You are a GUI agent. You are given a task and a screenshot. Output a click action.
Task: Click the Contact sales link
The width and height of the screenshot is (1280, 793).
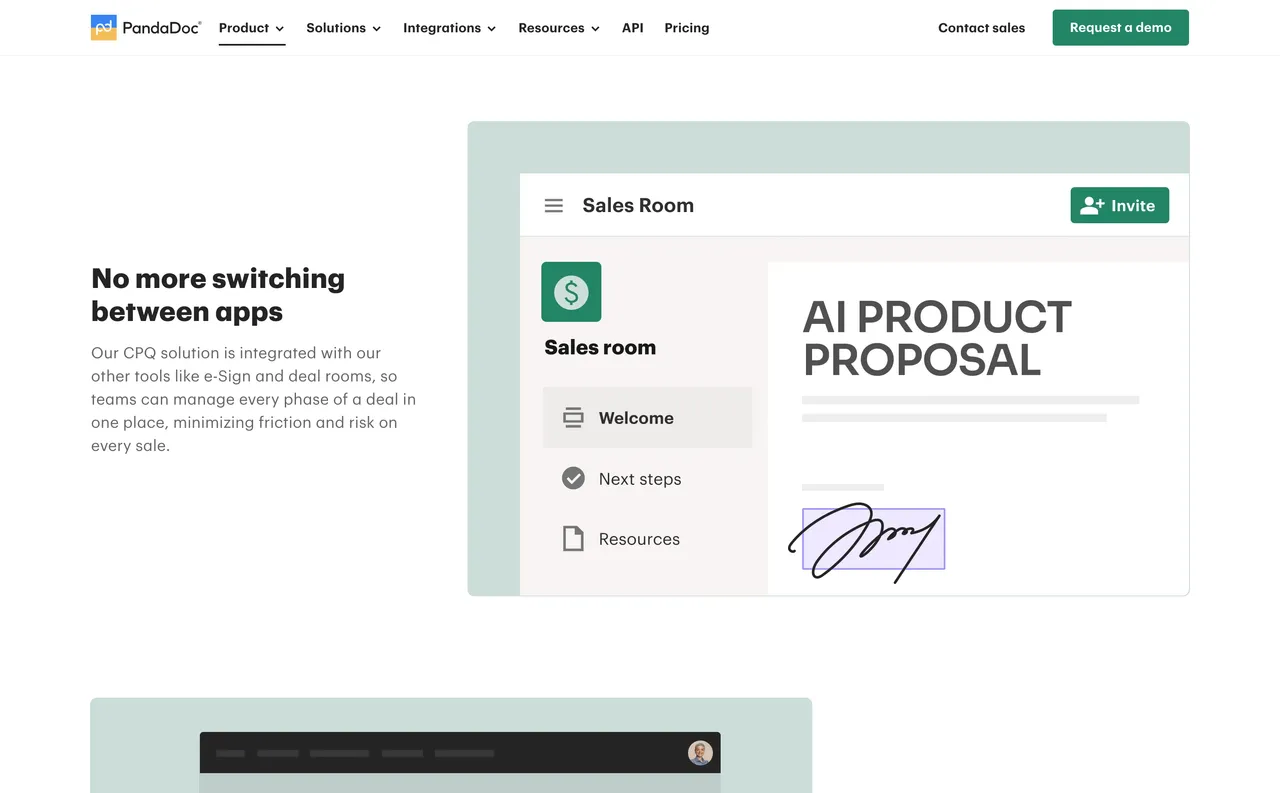(x=981, y=28)
